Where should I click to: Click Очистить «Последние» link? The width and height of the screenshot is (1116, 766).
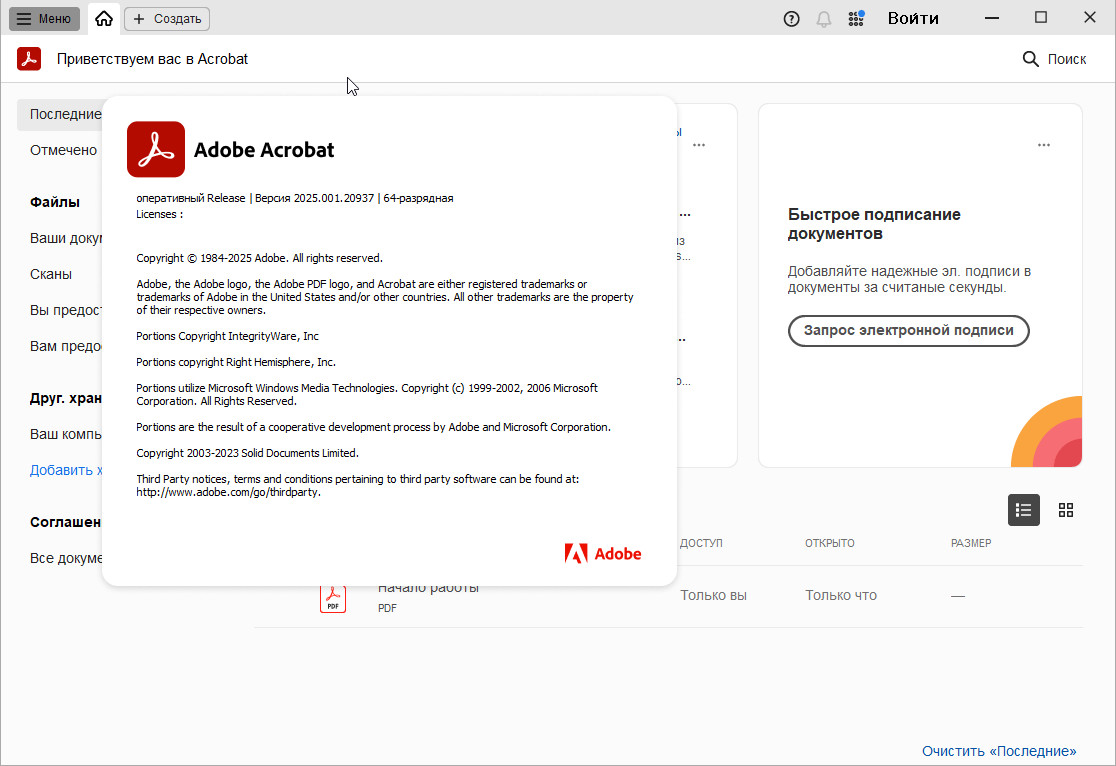pyautogui.click(x=999, y=751)
